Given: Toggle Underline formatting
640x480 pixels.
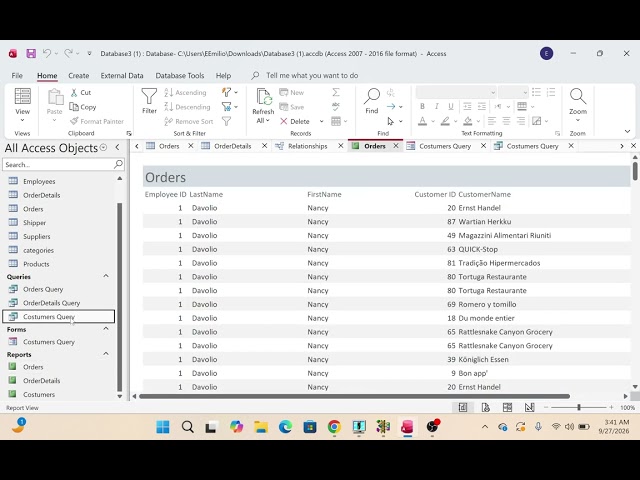Looking at the screenshot, I should pos(451,107).
